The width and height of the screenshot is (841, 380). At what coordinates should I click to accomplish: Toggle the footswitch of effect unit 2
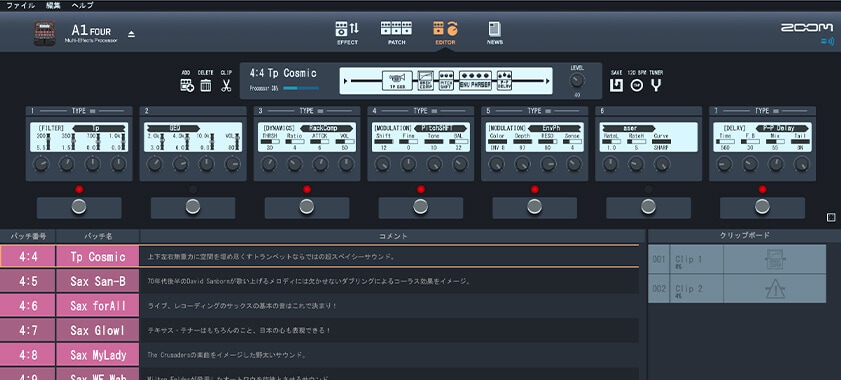(193, 207)
